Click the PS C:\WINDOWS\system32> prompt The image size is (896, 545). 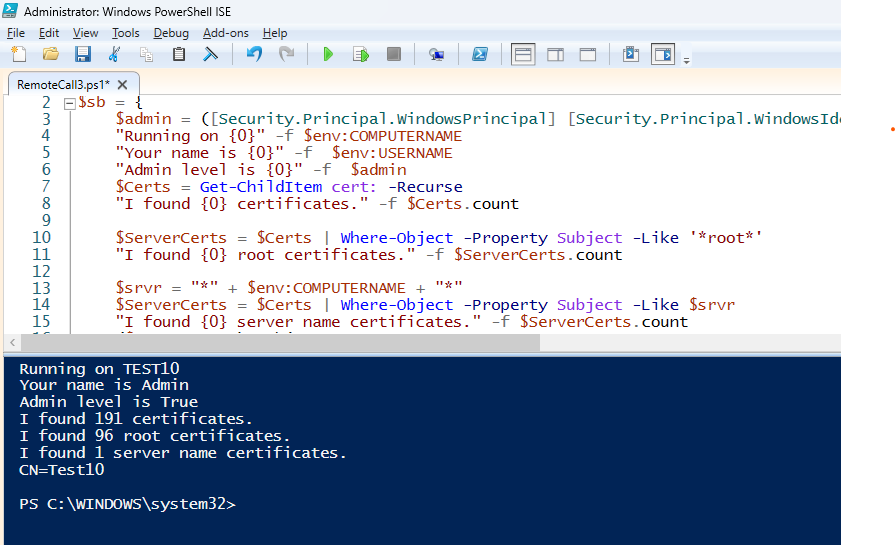(127, 504)
